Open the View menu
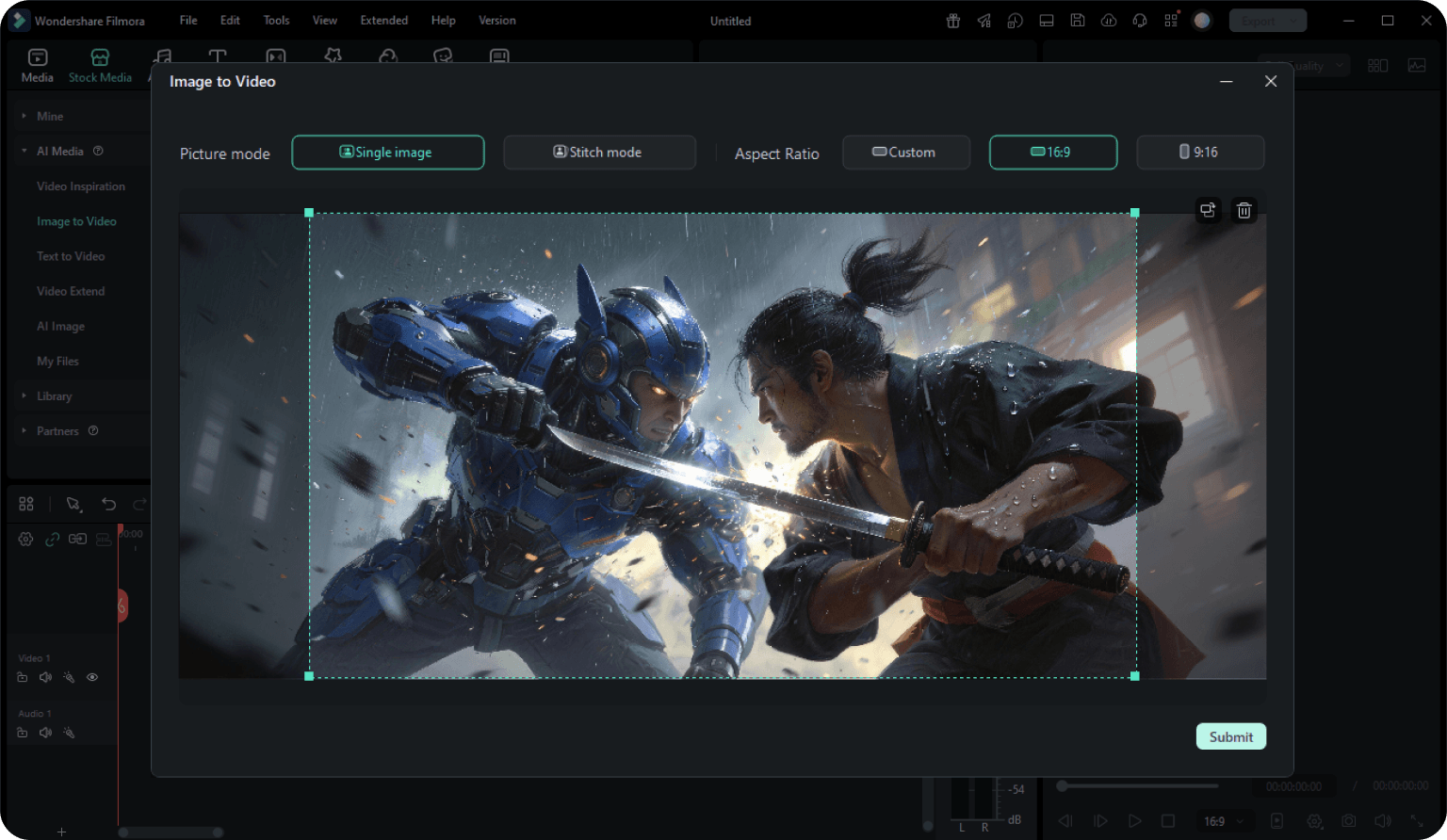Screen dimensions: 1447x840 (325, 20)
